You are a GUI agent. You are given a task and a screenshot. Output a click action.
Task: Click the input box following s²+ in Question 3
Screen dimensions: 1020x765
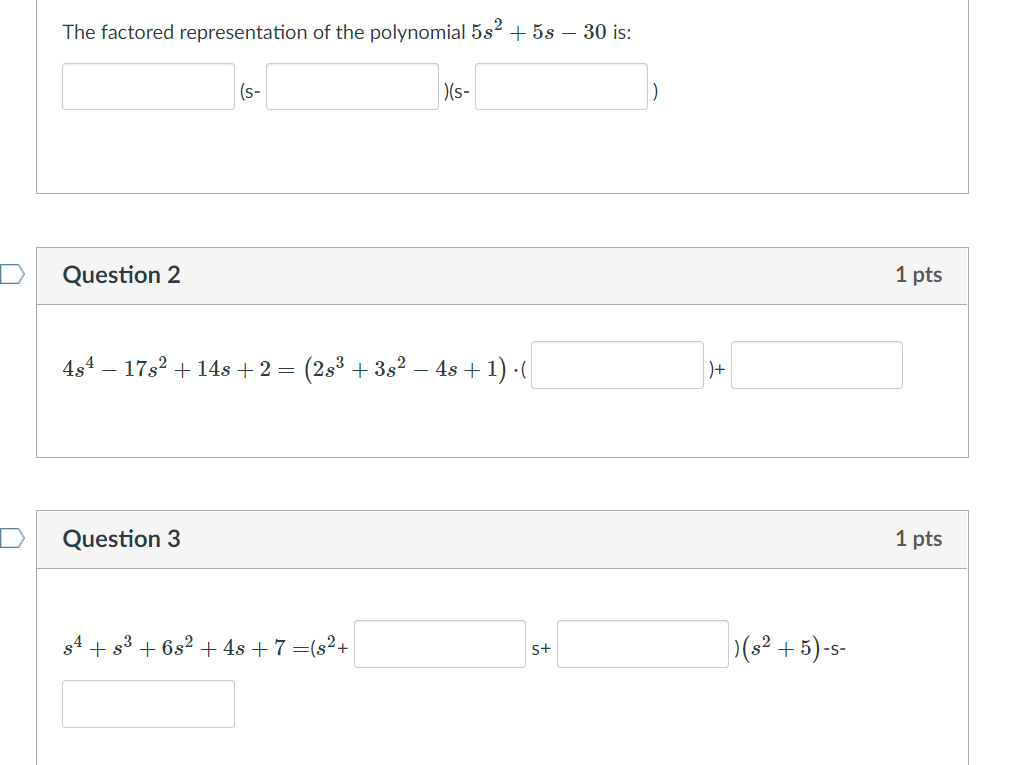click(x=440, y=644)
